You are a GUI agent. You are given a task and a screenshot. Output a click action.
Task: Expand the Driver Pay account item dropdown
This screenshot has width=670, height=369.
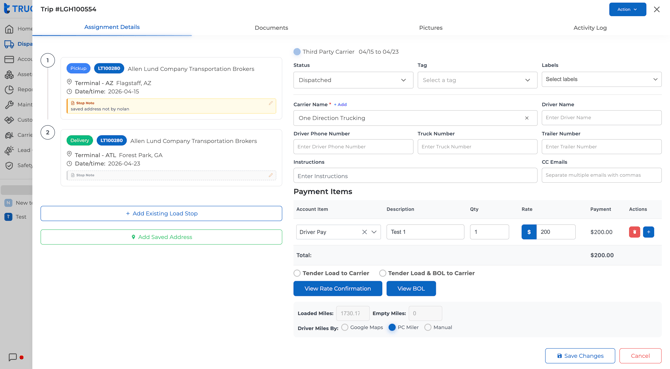(374, 232)
